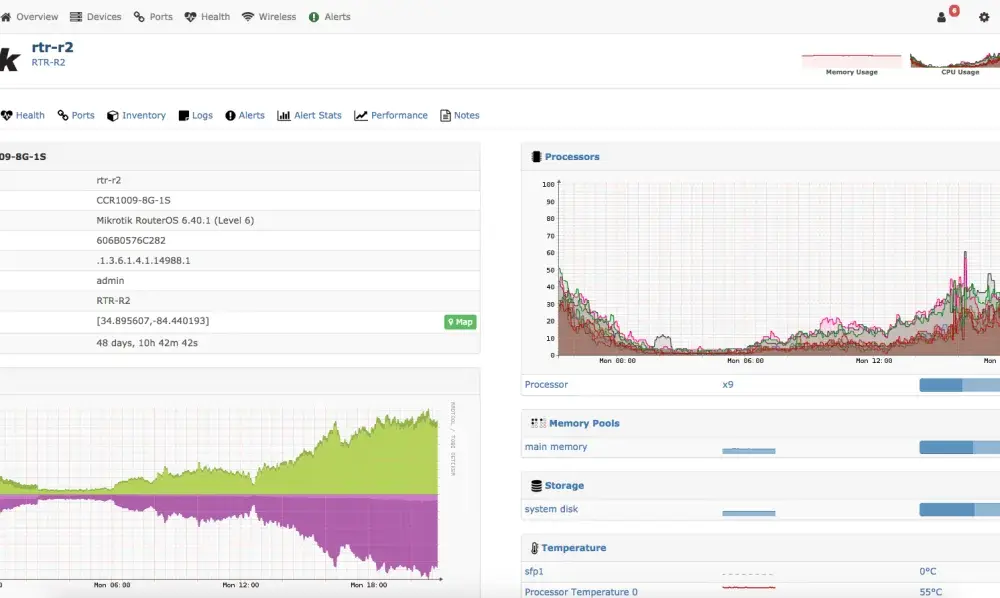Click the system disk mini sparkline
Image resolution: width=1000 pixels, height=598 pixels.
(749, 513)
